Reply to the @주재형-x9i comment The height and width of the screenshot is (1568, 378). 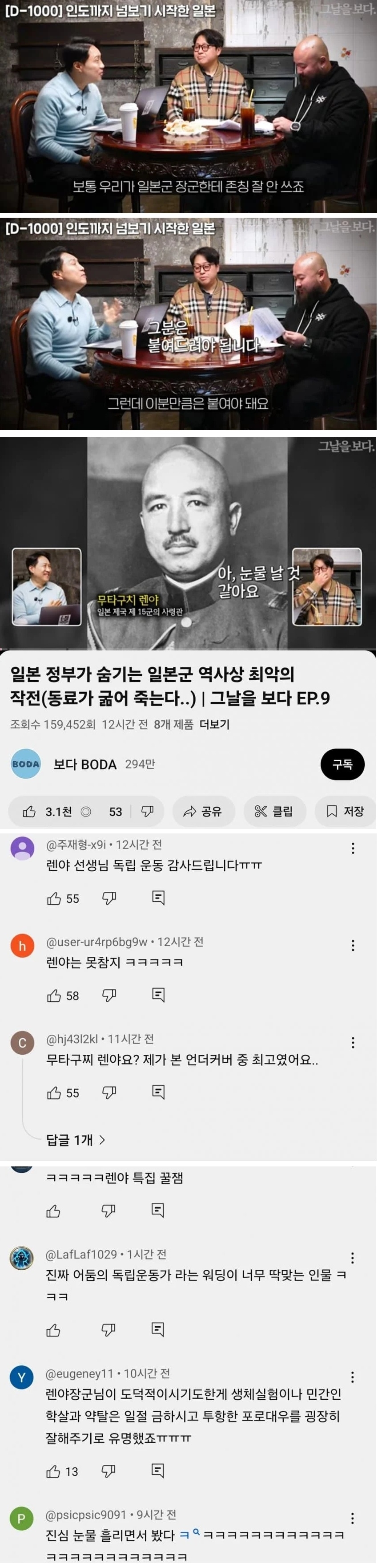pos(158,898)
